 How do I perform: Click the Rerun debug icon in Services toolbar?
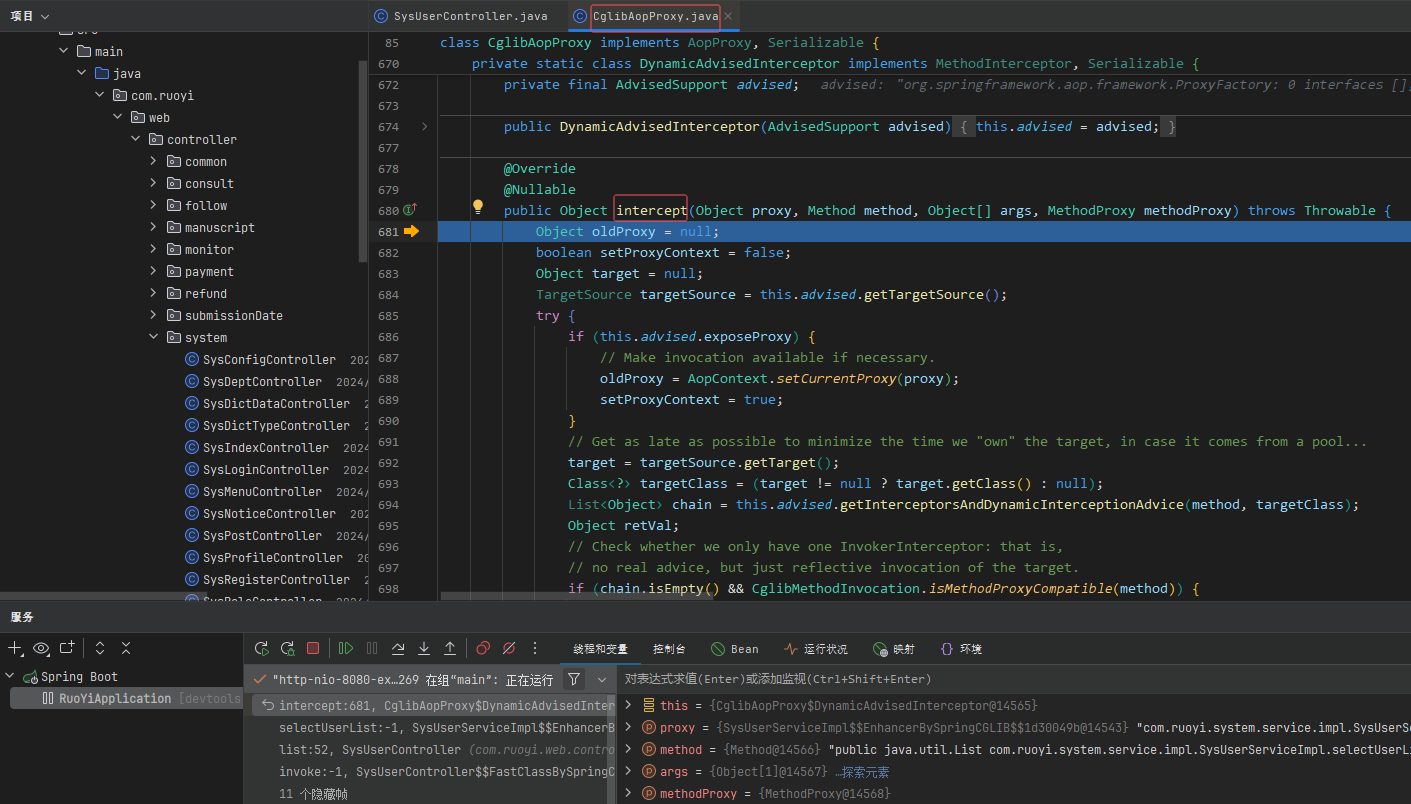(262, 648)
